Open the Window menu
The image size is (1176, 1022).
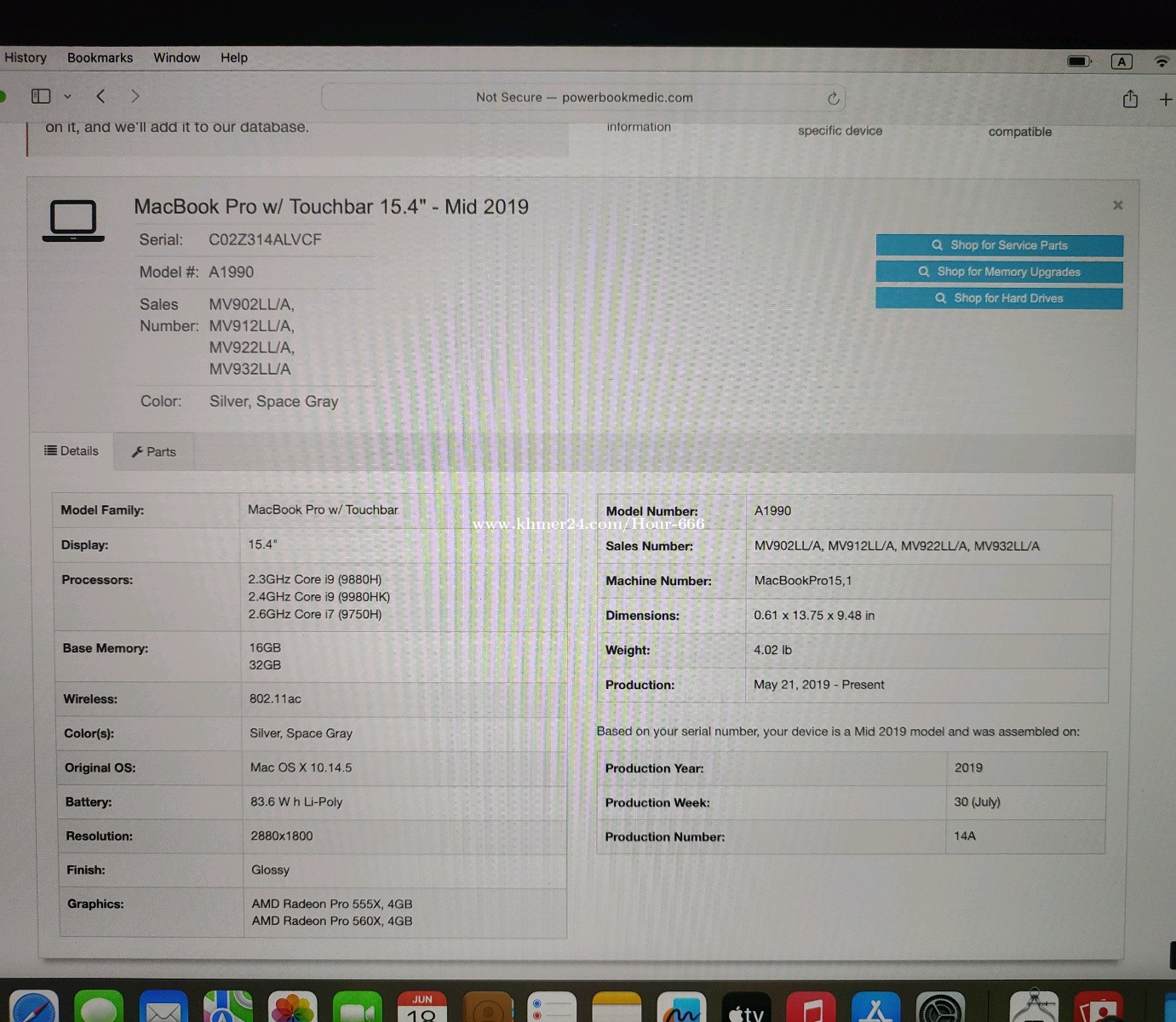tap(176, 58)
